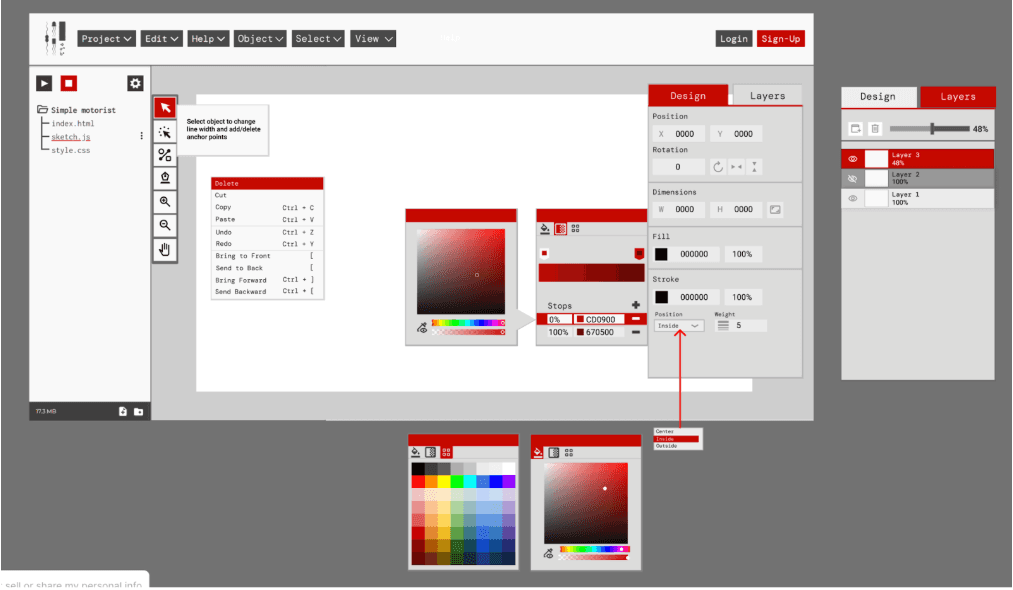
Task: Click the swatches grid tab in bottom swatches panel
Action: [x=446, y=452]
